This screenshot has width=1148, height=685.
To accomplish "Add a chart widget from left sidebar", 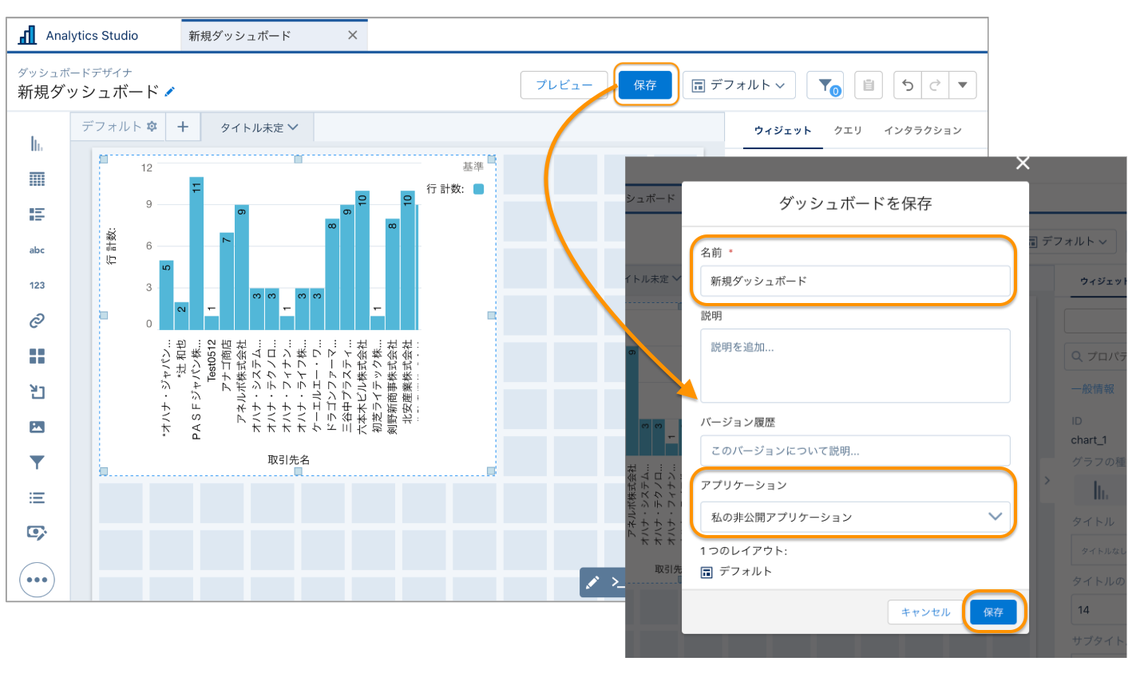I will 37,143.
